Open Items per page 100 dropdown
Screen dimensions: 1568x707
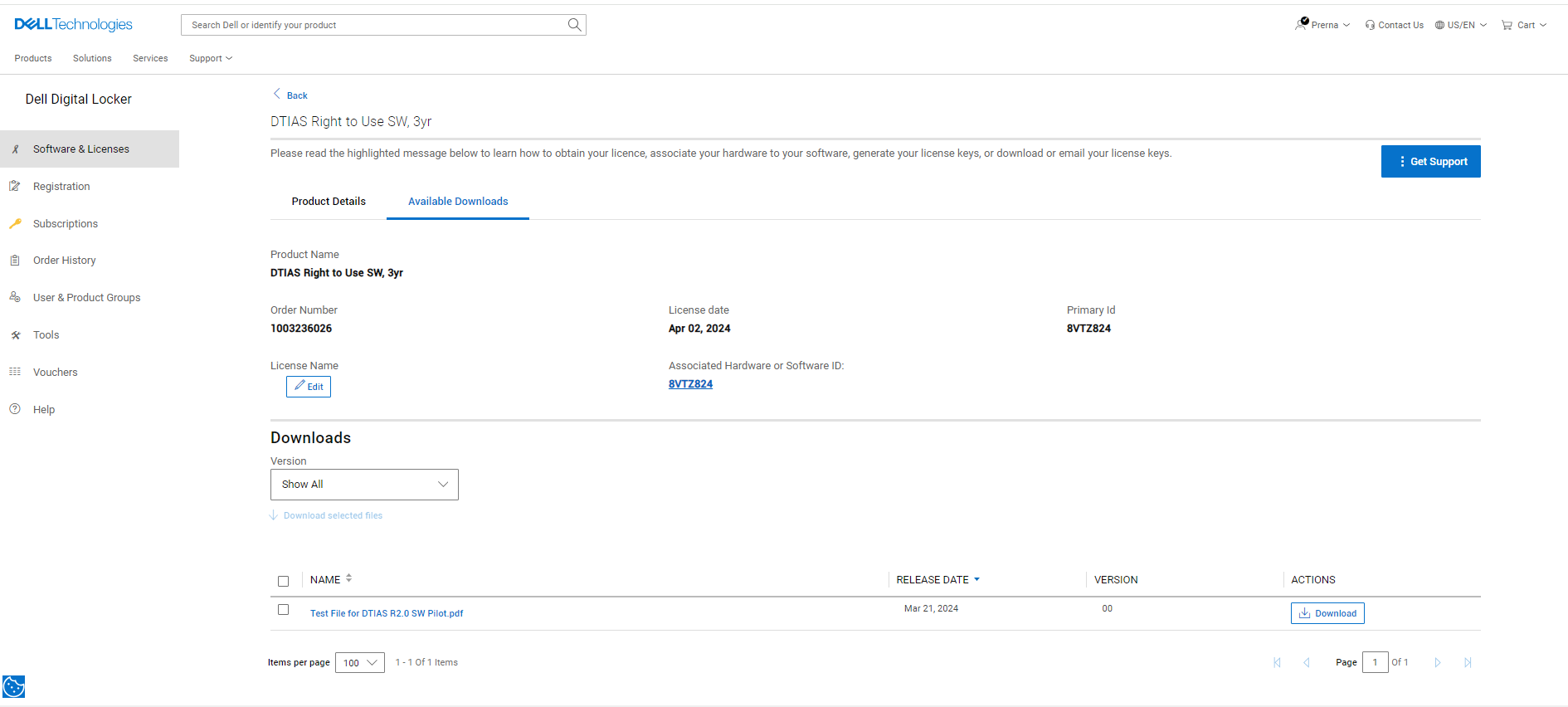360,662
